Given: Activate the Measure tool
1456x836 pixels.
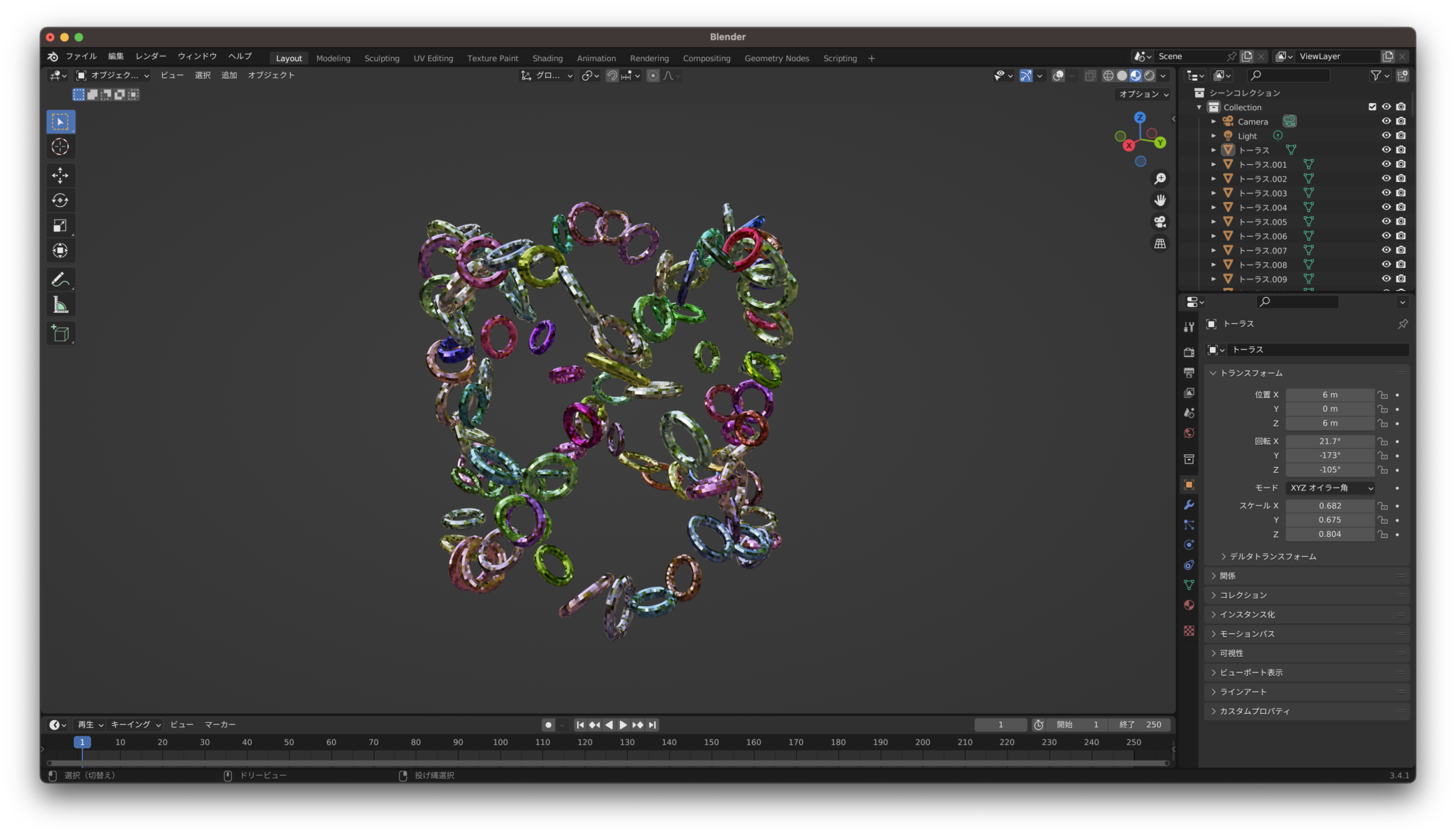Looking at the screenshot, I should (60, 304).
